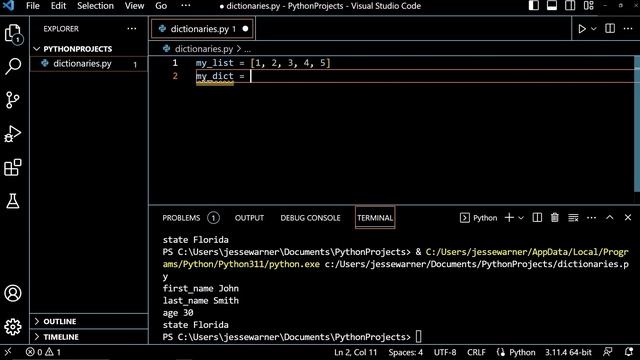Change indentation via Spaces: 4
The image size is (640, 360).
406,352
